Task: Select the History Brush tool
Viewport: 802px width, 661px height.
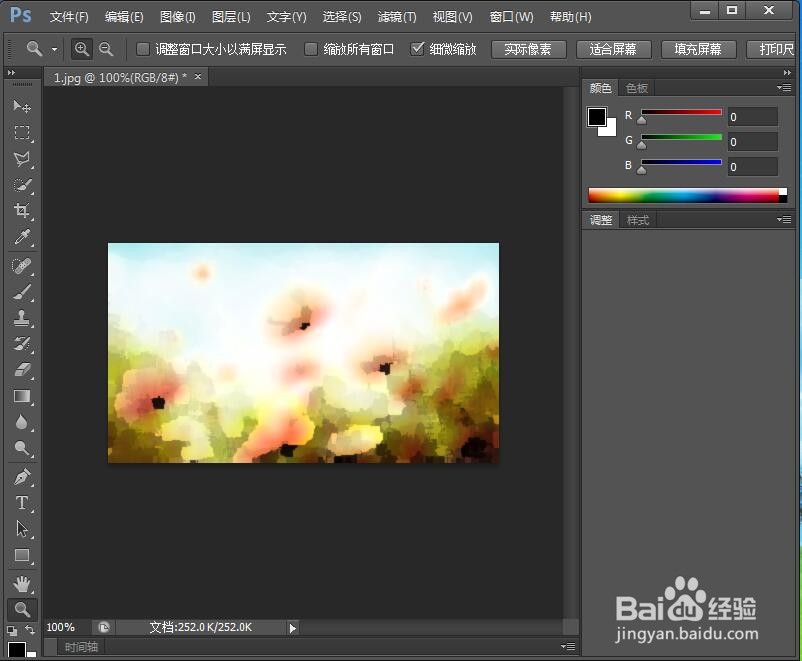Action: pyautogui.click(x=21, y=344)
